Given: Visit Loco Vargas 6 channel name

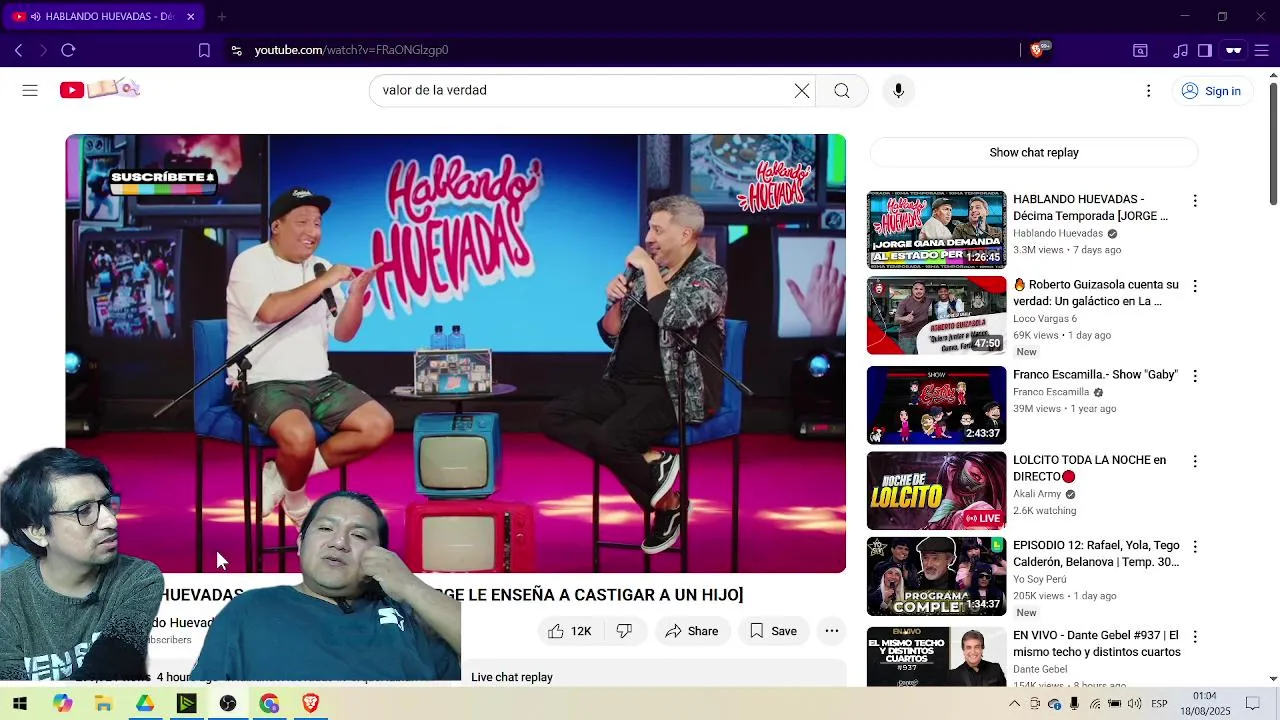Looking at the screenshot, I should [1045, 319].
